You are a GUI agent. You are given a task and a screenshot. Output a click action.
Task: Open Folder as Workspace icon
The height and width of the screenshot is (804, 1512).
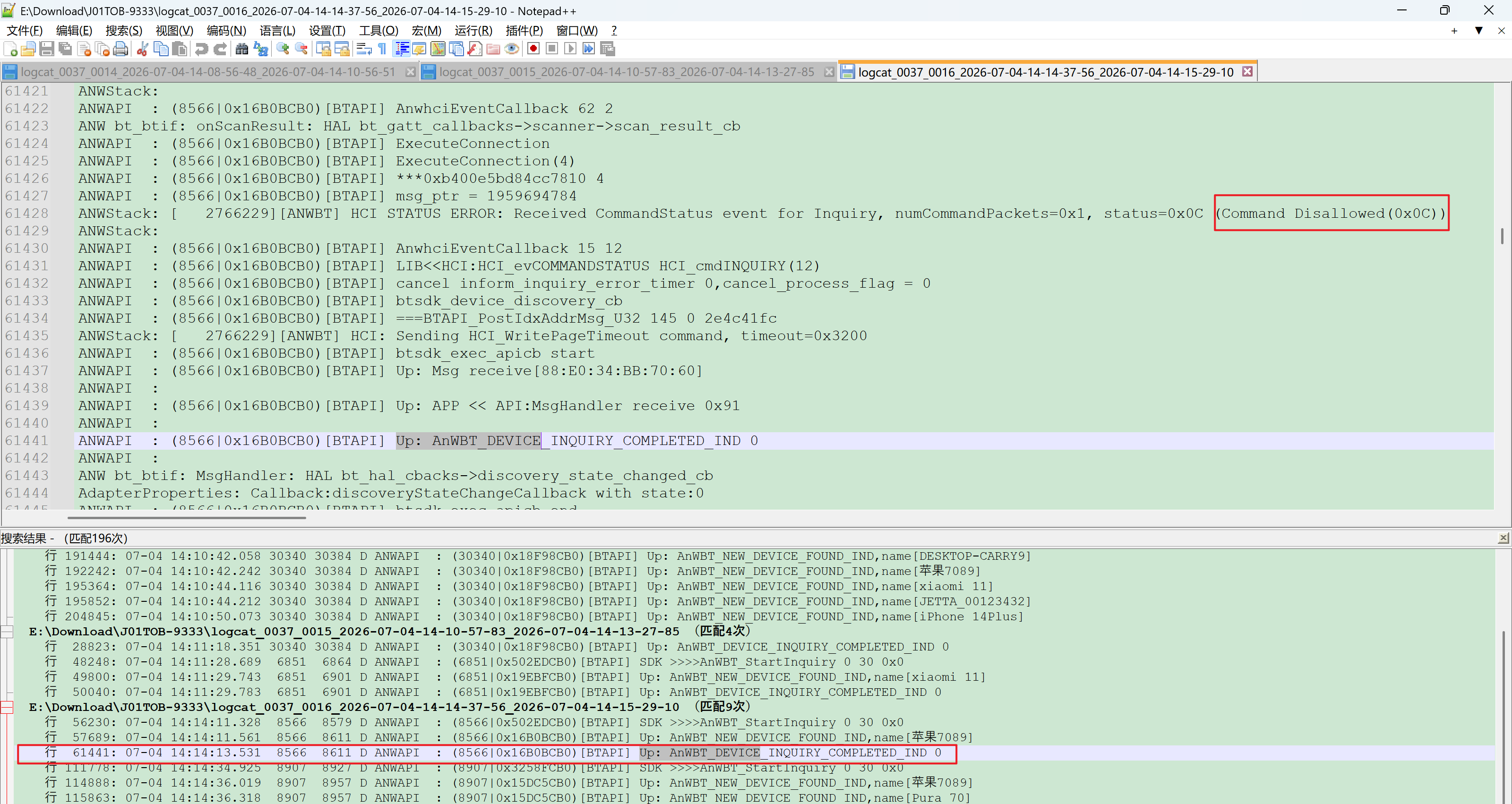tap(493, 49)
